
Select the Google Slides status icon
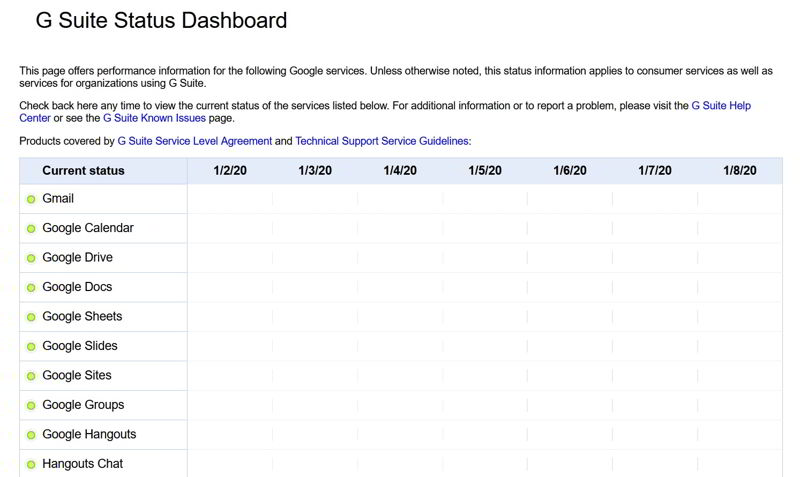coord(31,347)
